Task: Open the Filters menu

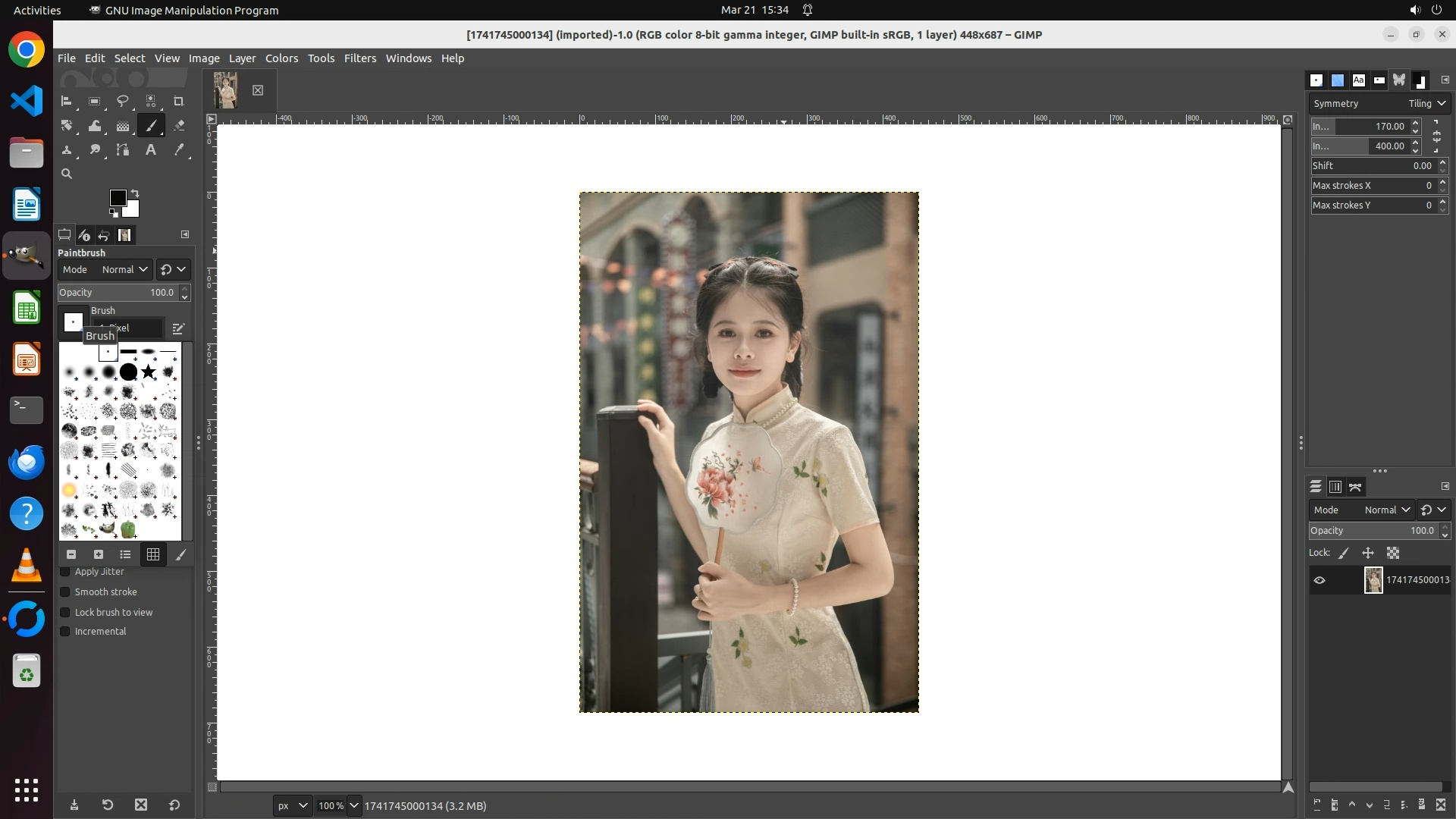Action: 359,58
